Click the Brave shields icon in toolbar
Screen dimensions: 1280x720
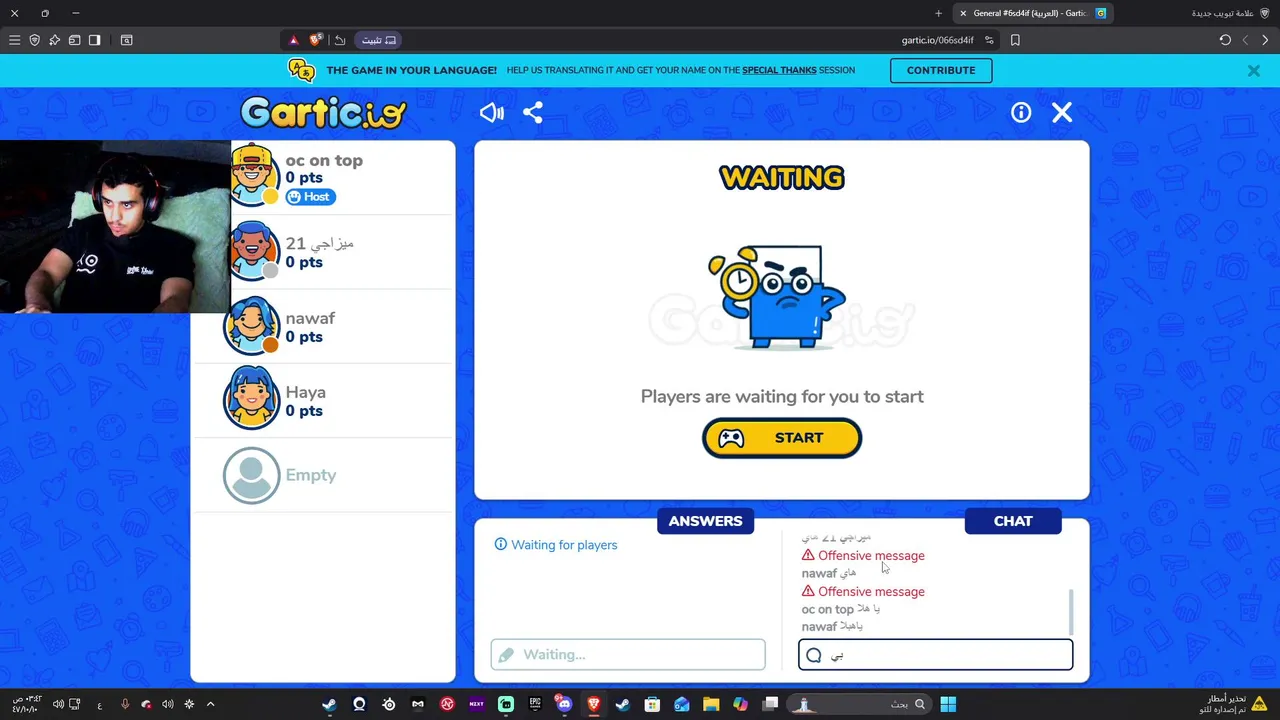point(35,40)
